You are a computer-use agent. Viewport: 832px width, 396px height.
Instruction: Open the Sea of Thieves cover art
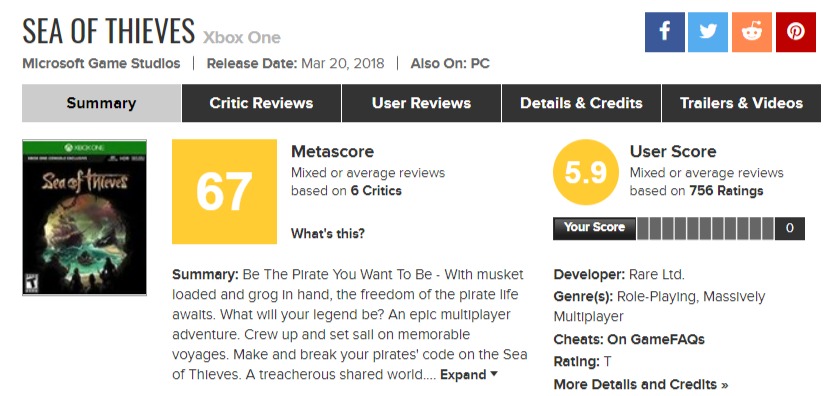coord(84,217)
